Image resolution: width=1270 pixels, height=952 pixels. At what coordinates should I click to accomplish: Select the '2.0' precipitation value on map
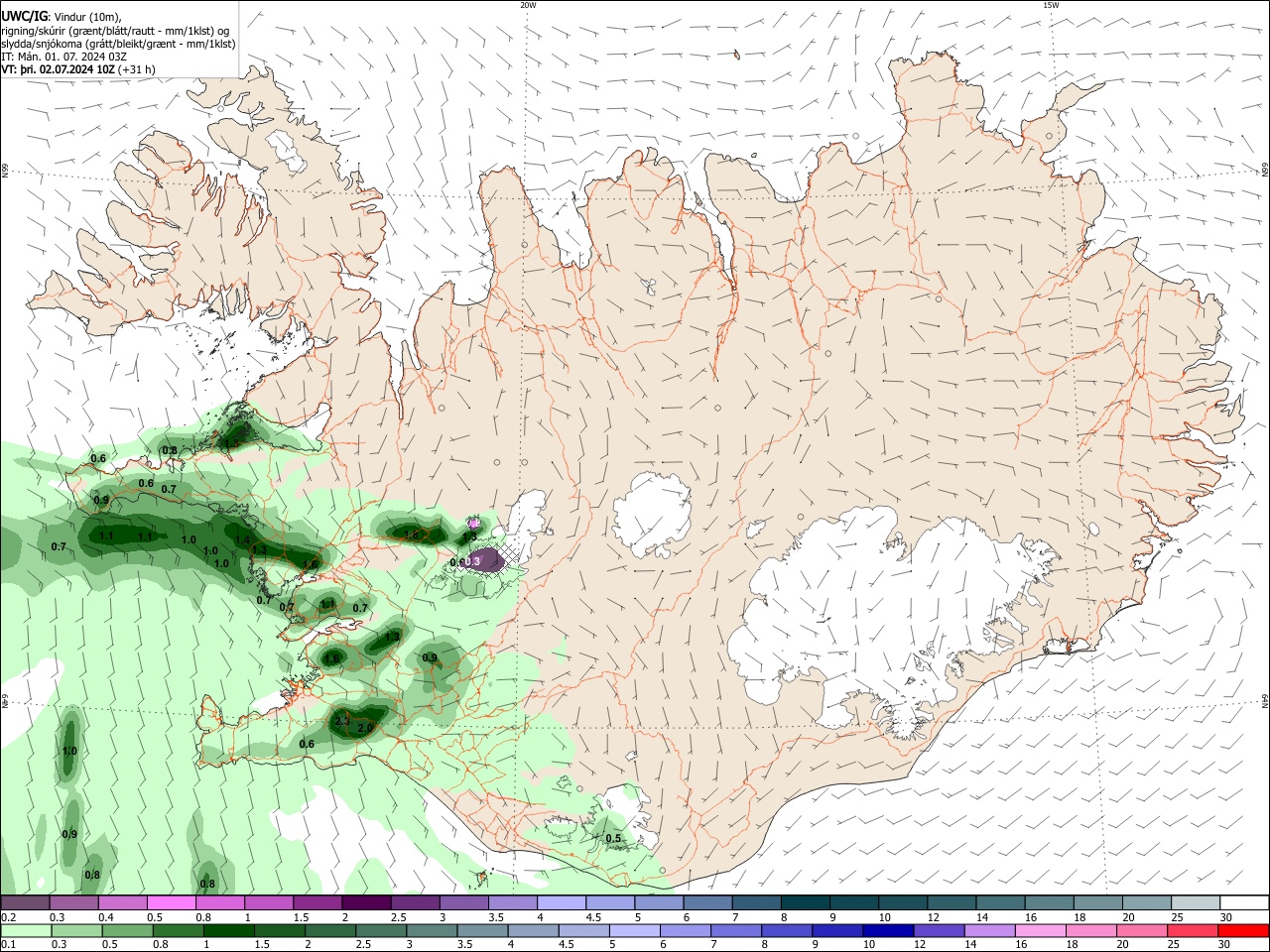pos(364,729)
